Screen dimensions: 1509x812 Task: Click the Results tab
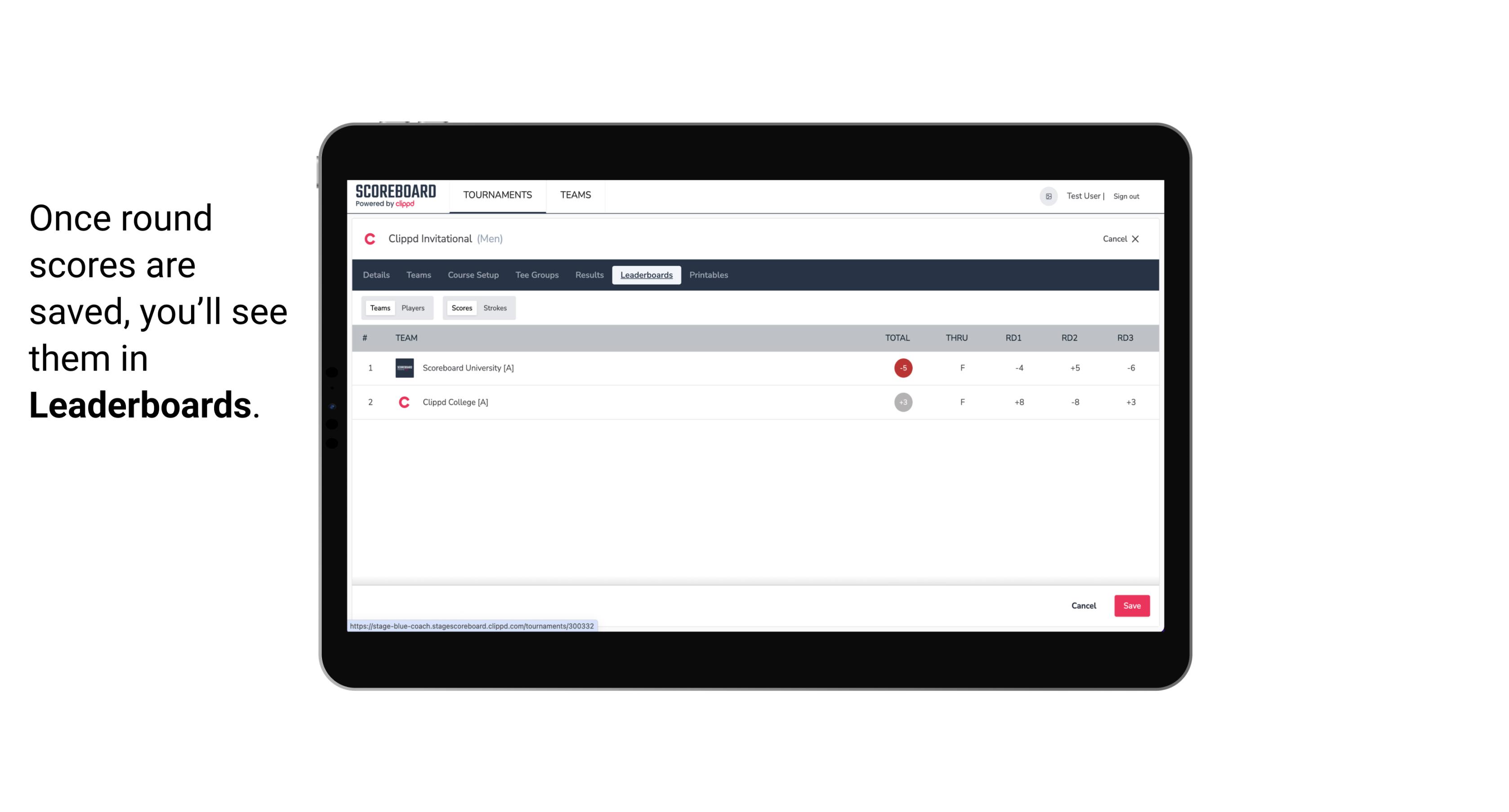point(588,275)
